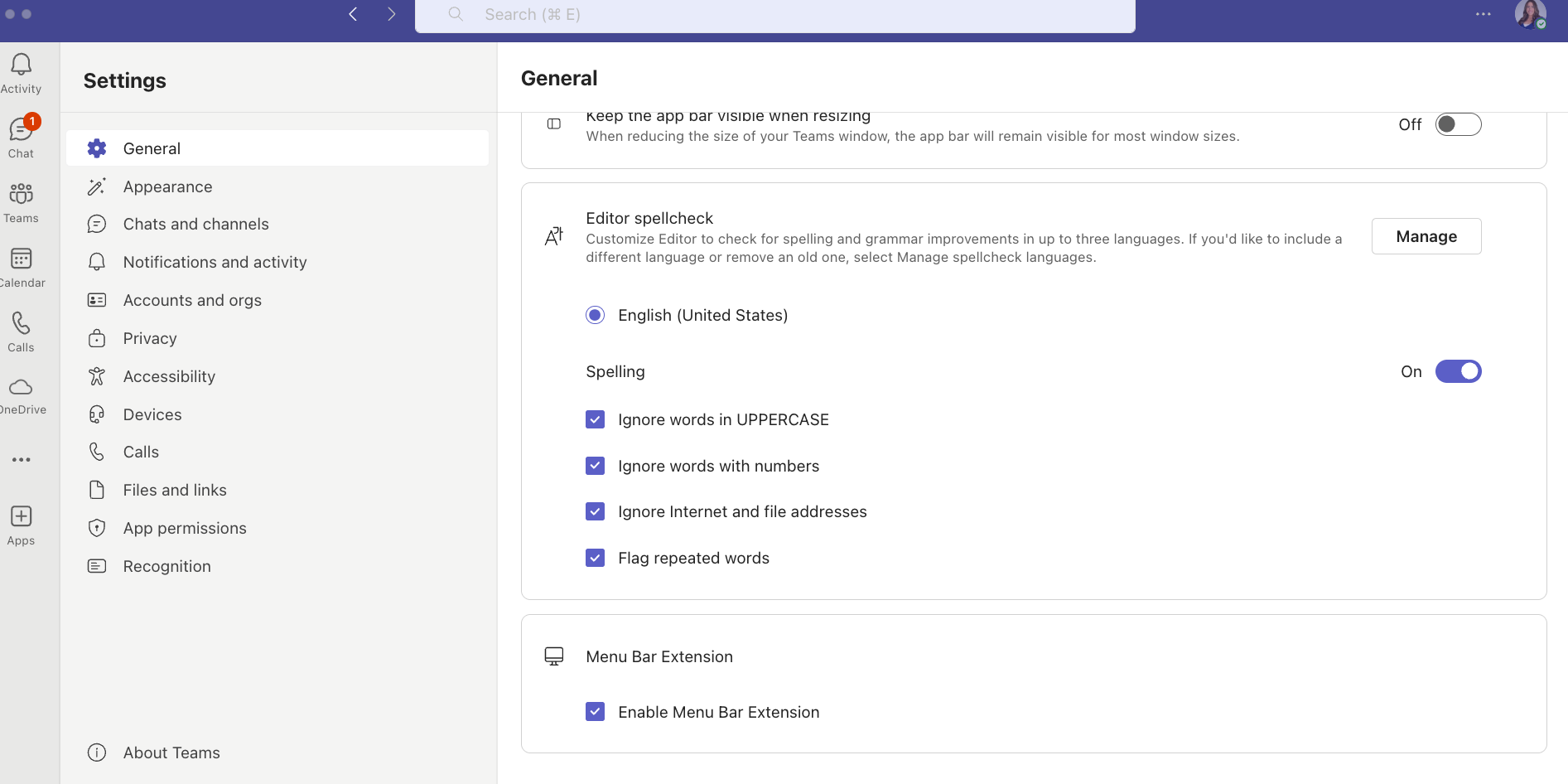
Task: Open the About Teams link
Action: (171, 753)
